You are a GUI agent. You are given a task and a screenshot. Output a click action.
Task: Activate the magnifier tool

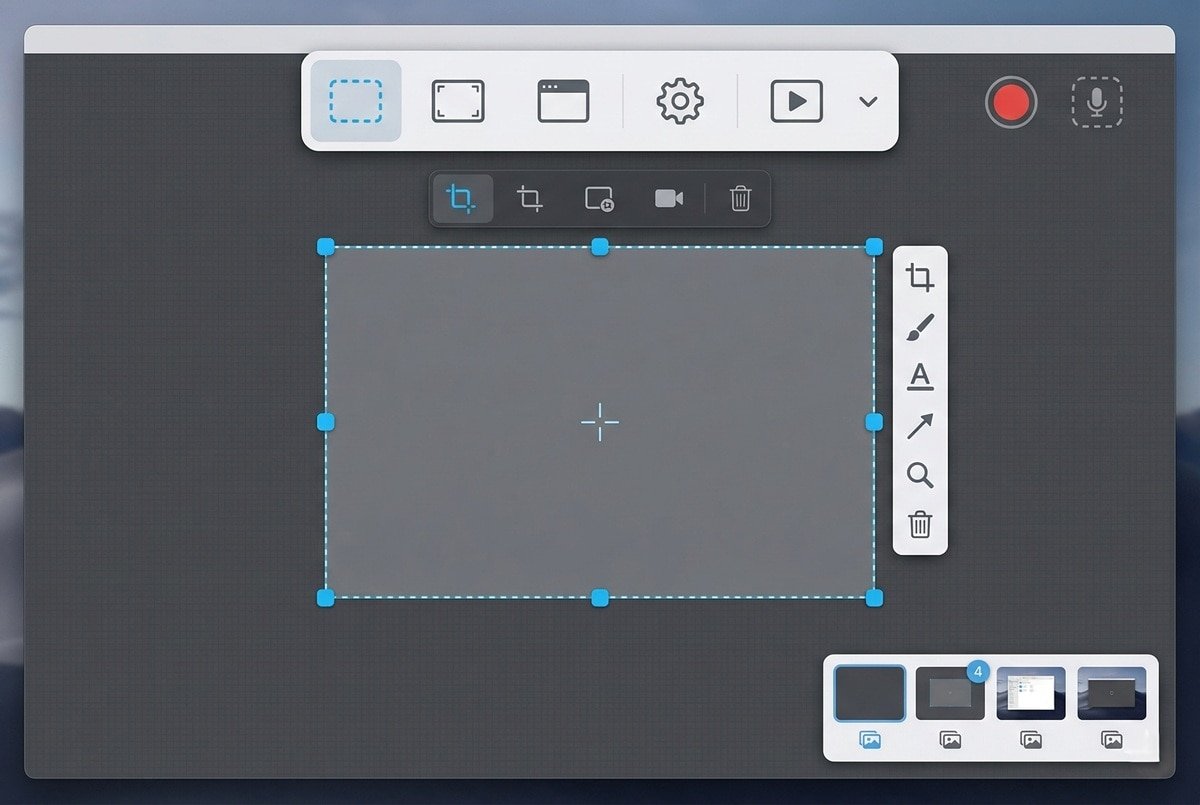[x=920, y=475]
